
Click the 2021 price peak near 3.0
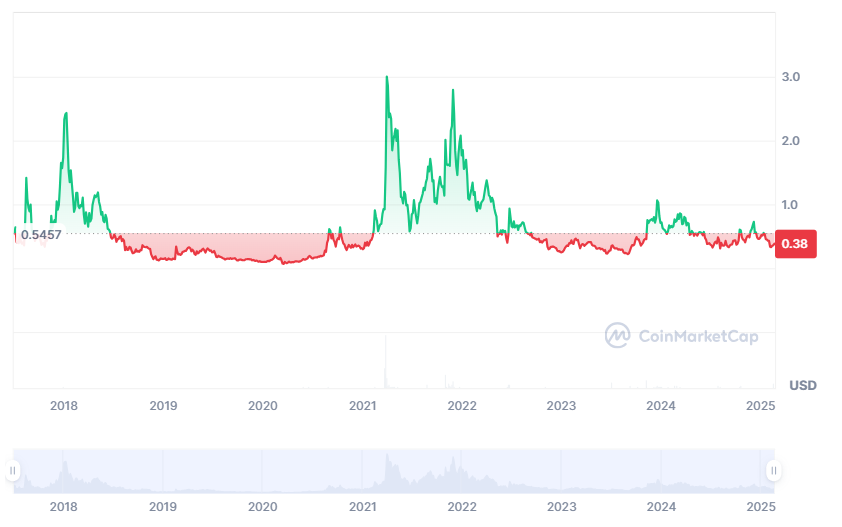coord(387,78)
